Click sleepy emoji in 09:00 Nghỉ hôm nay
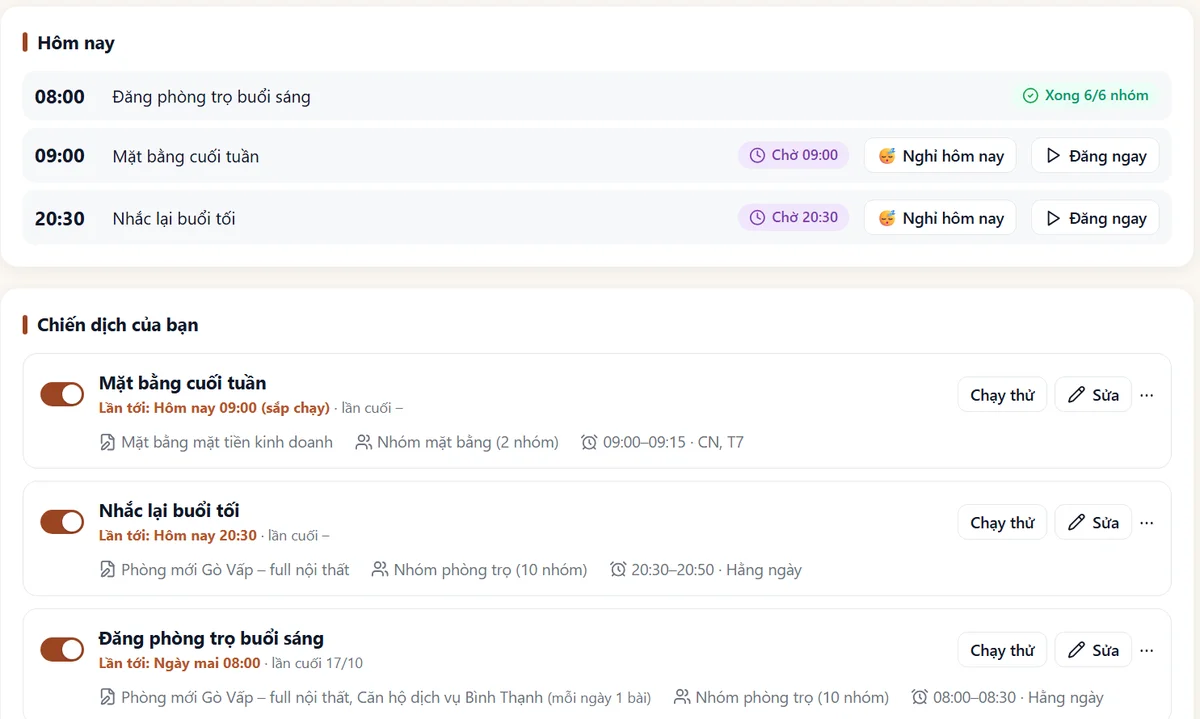The image size is (1200, 719). click(x=887, y=156)
